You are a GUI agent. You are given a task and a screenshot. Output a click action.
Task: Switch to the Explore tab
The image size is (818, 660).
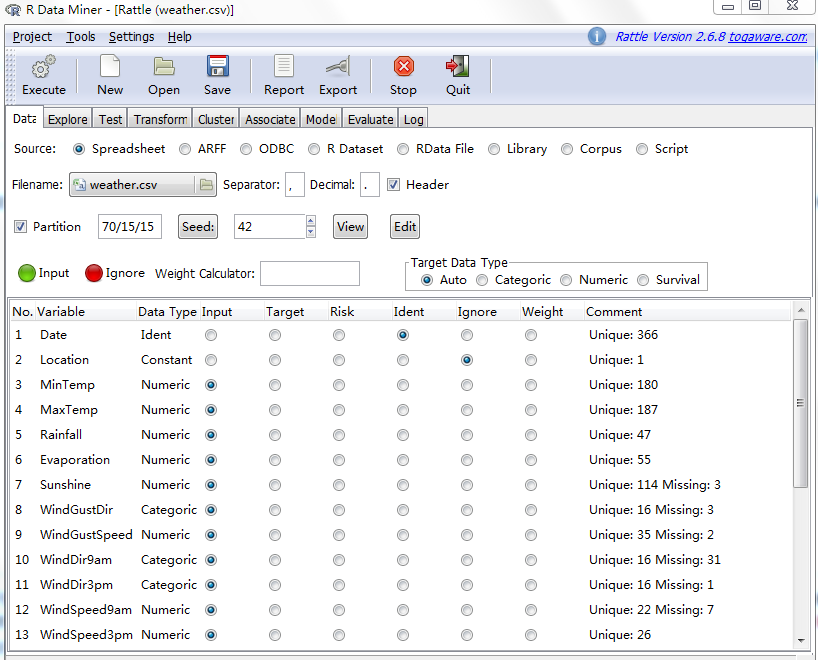68,119
